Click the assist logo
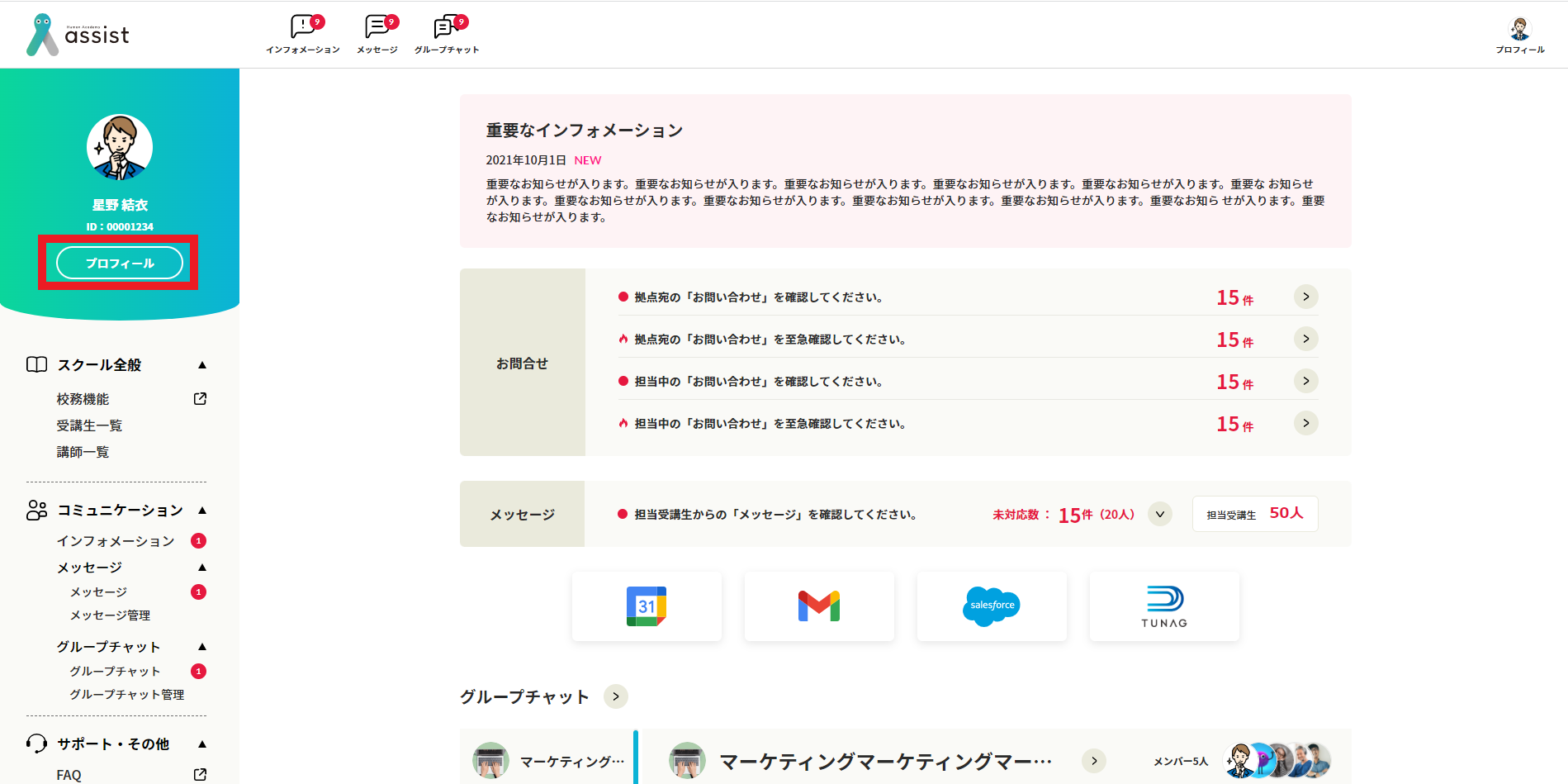Image resolution: width=1568 pixels, height=784 pixels. pos(78,35)
